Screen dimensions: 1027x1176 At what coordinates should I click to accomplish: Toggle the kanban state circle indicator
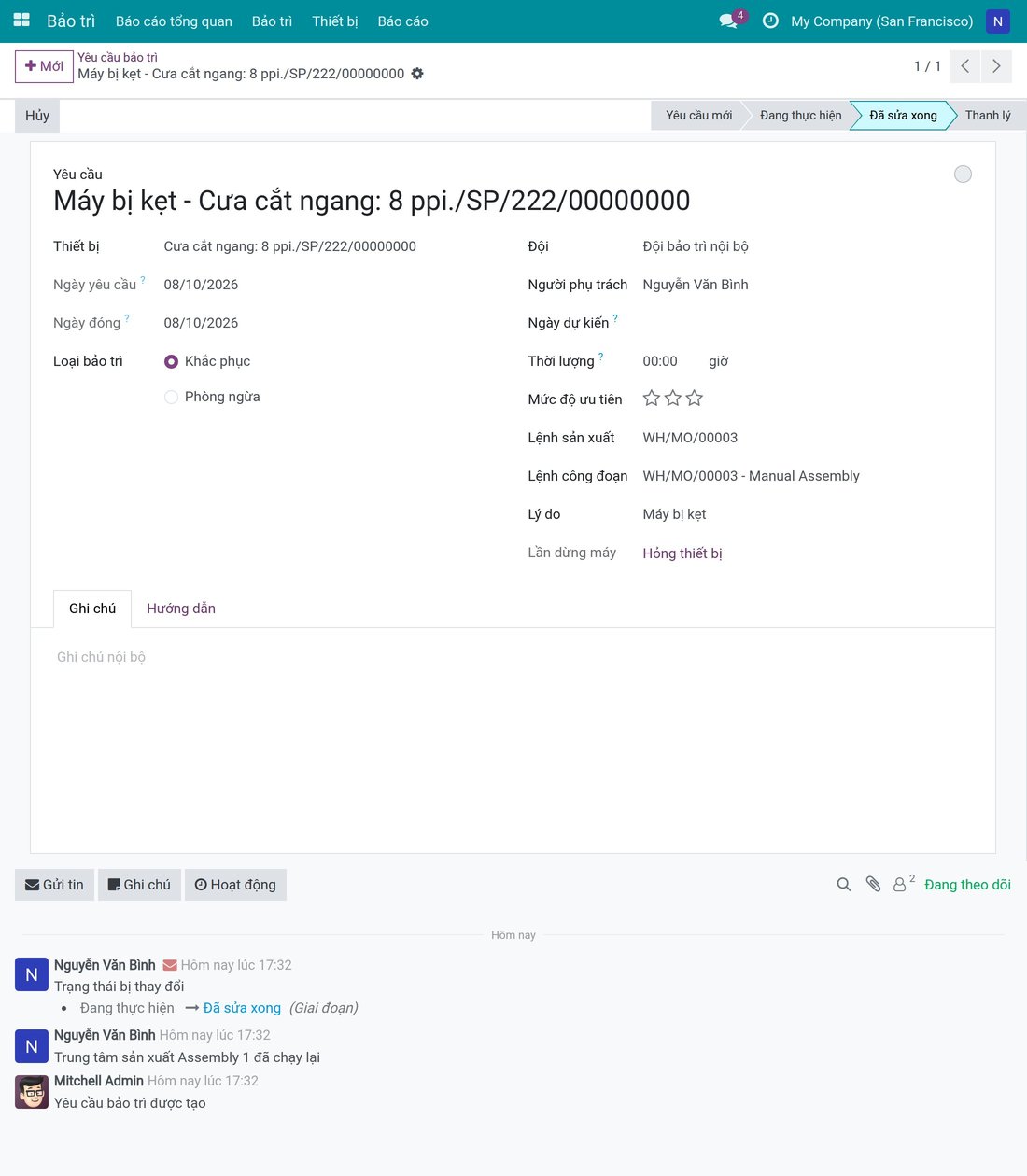point(963,175)
